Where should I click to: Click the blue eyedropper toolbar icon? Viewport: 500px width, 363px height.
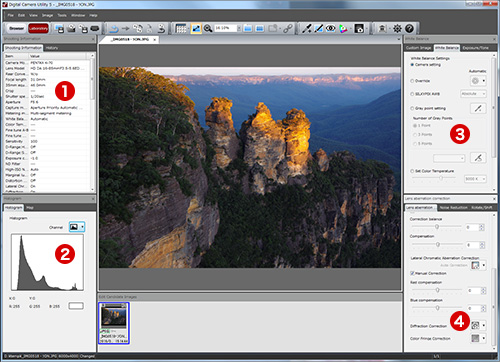pyautogui.click(x=318, y=29)
